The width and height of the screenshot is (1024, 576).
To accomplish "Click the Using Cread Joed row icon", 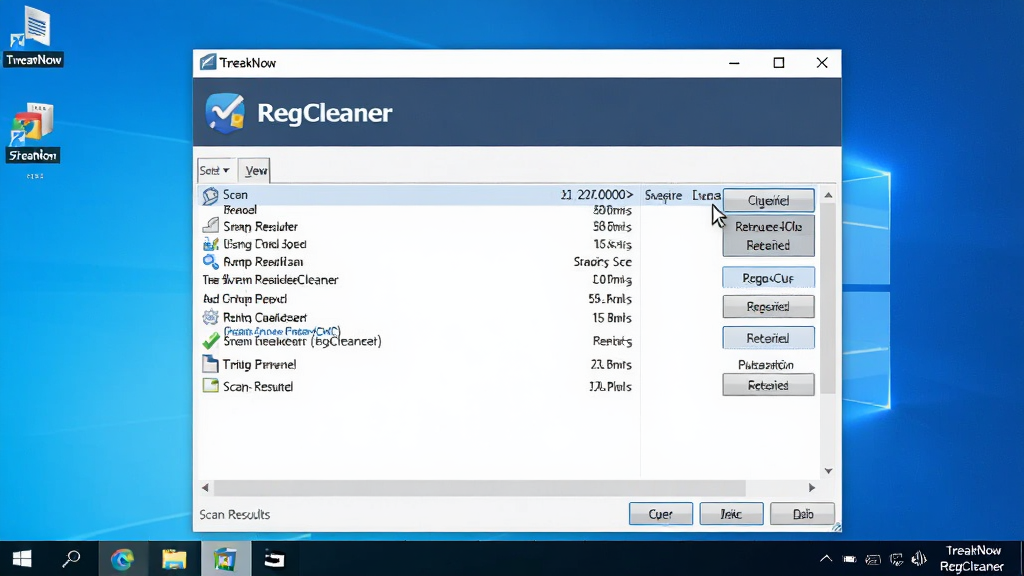I will (210, 244).
